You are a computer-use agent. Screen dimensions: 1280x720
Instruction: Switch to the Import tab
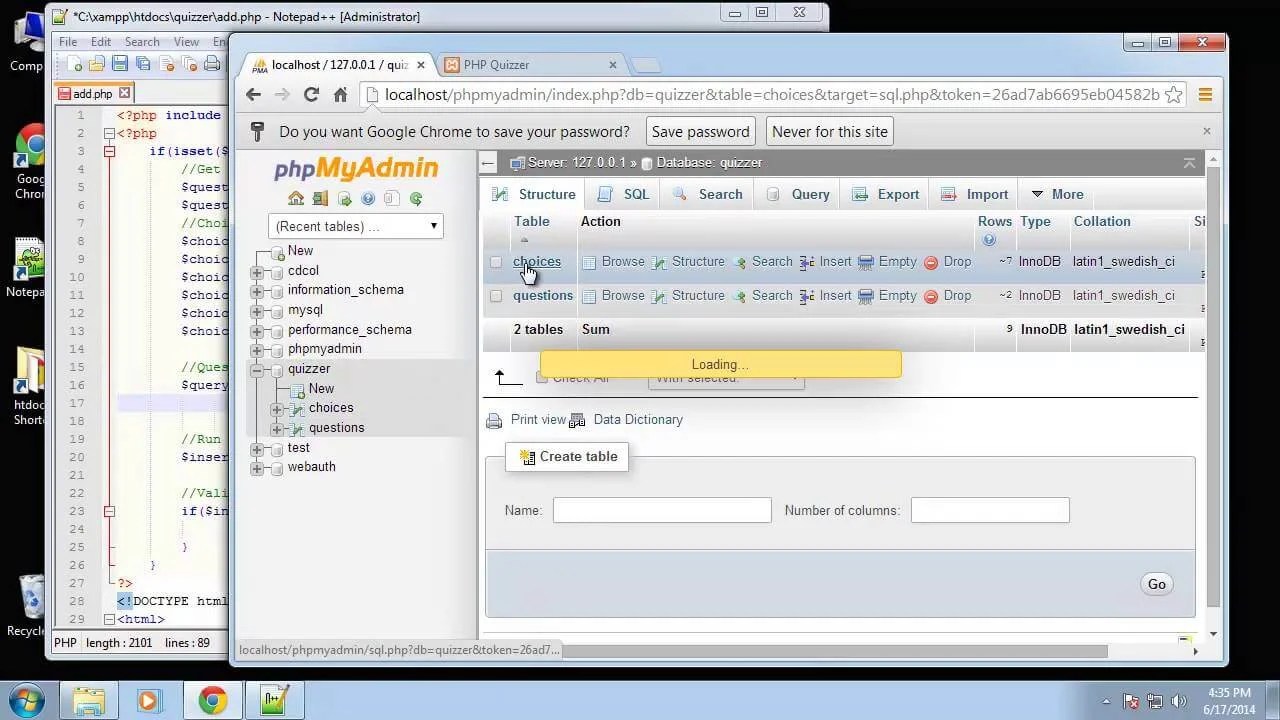coord(974,194)
